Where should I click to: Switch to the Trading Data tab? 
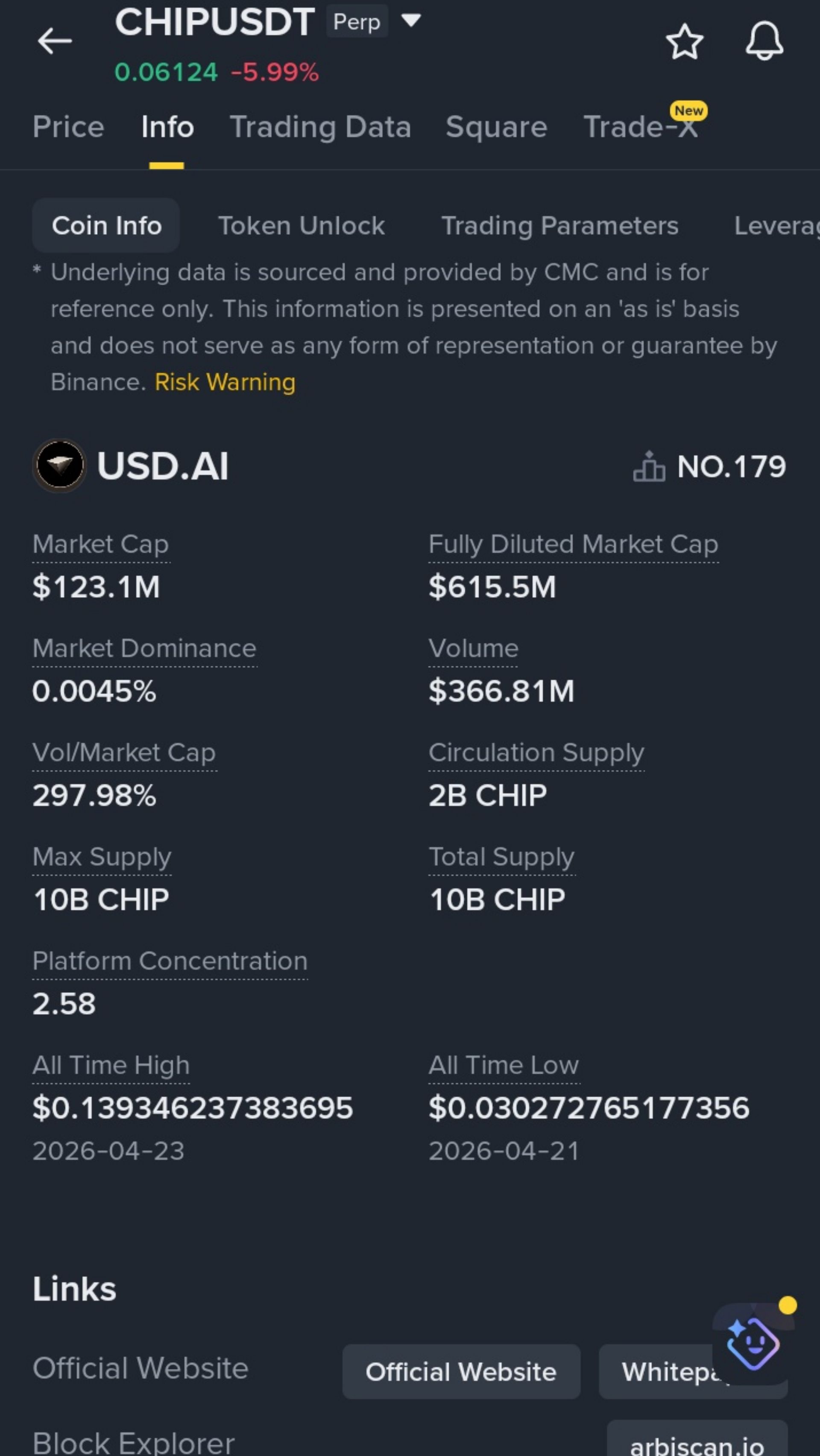(320, 126)
